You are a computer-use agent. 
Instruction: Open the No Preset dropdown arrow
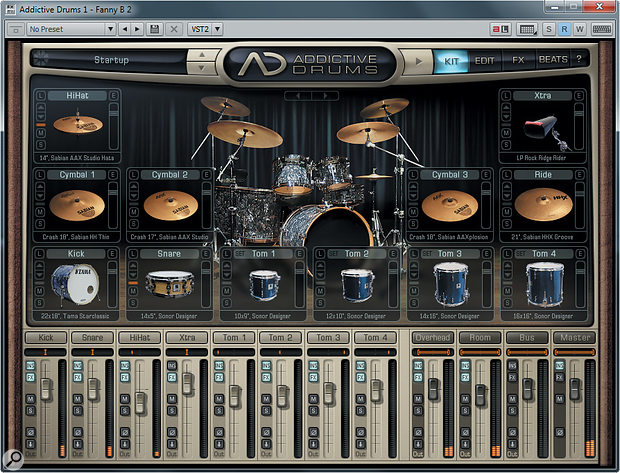tap(110, 29)
